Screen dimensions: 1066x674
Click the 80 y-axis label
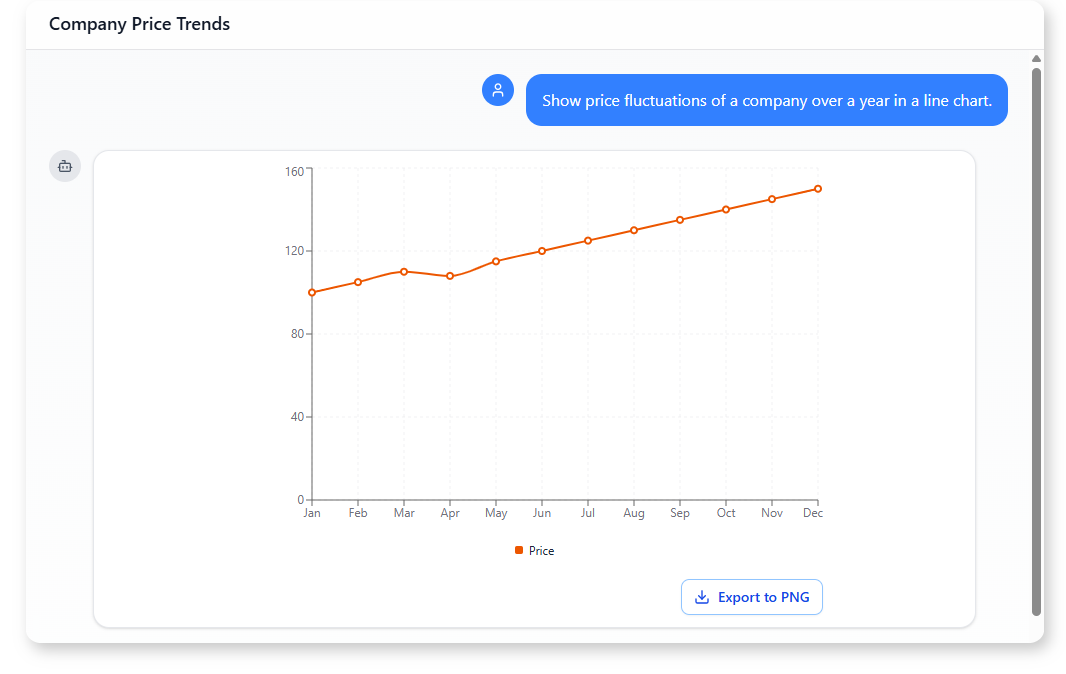click(297, 334)
